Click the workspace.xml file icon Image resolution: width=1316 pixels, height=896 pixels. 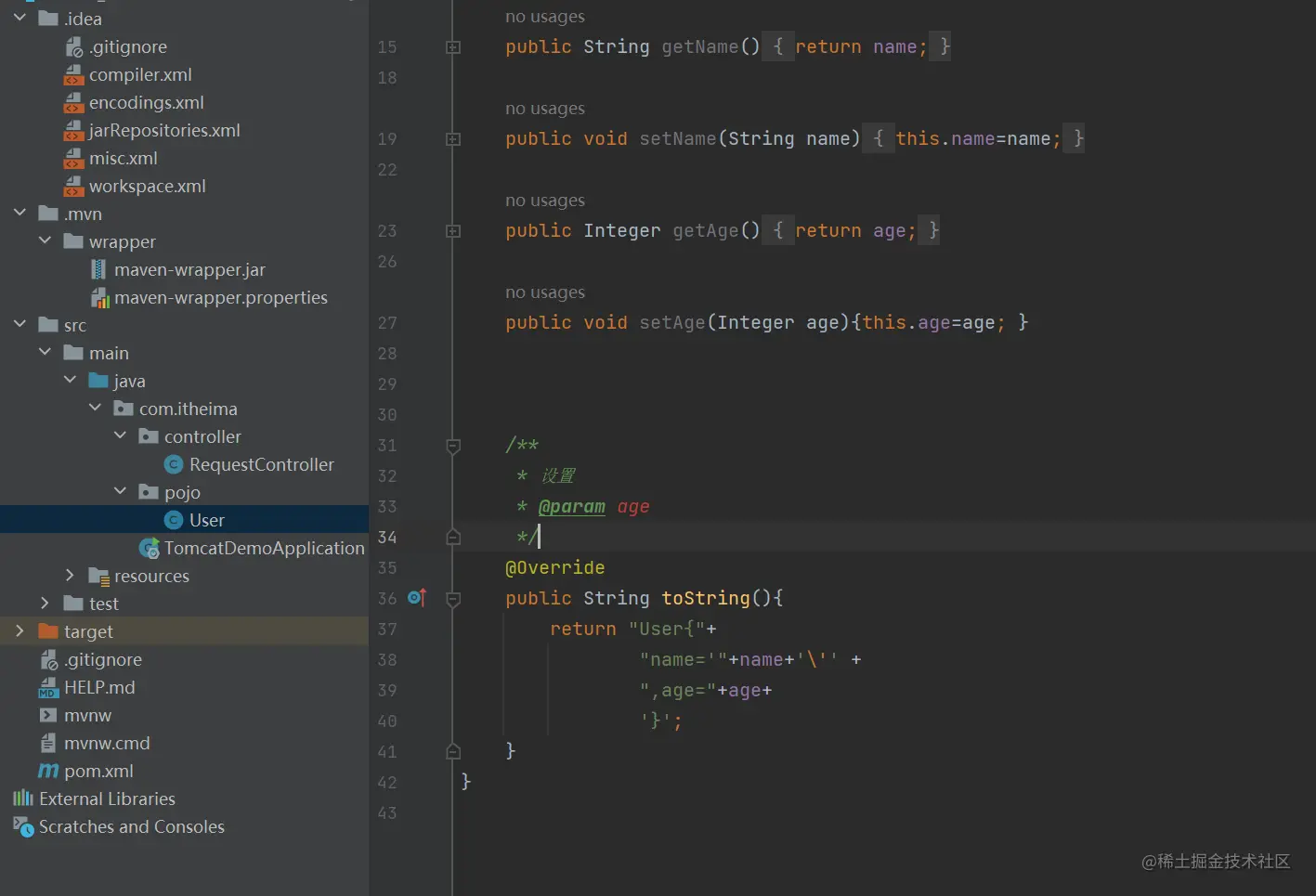coord(73,186)
